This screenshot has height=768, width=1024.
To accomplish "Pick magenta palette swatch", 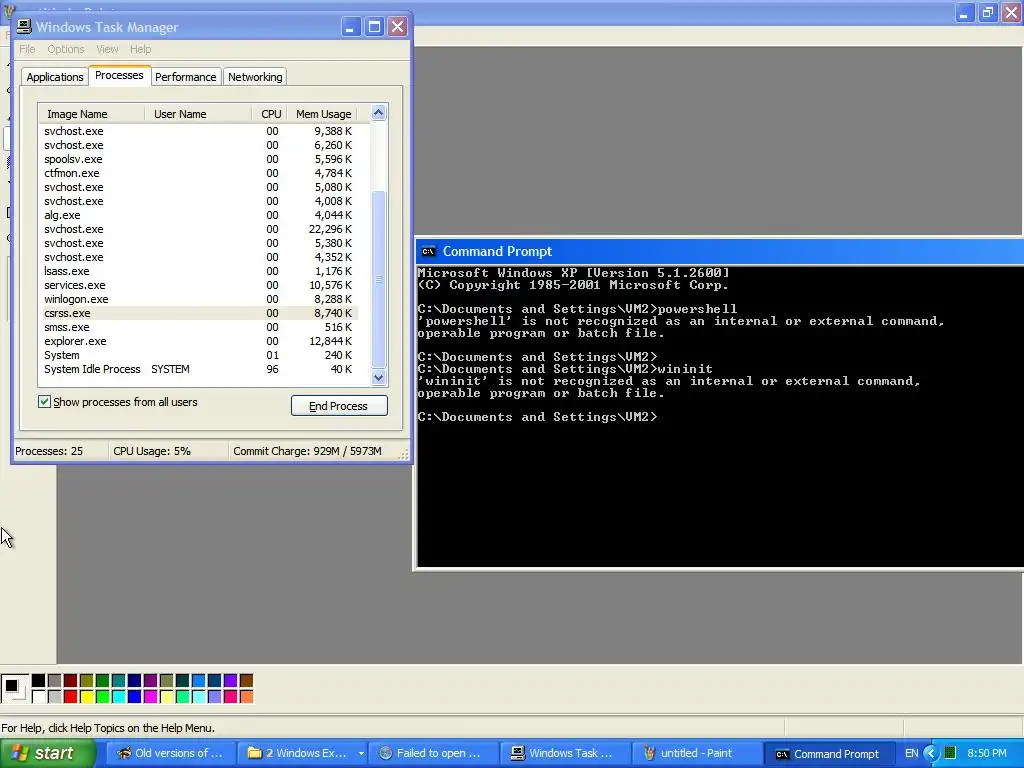I will point(150,697).
